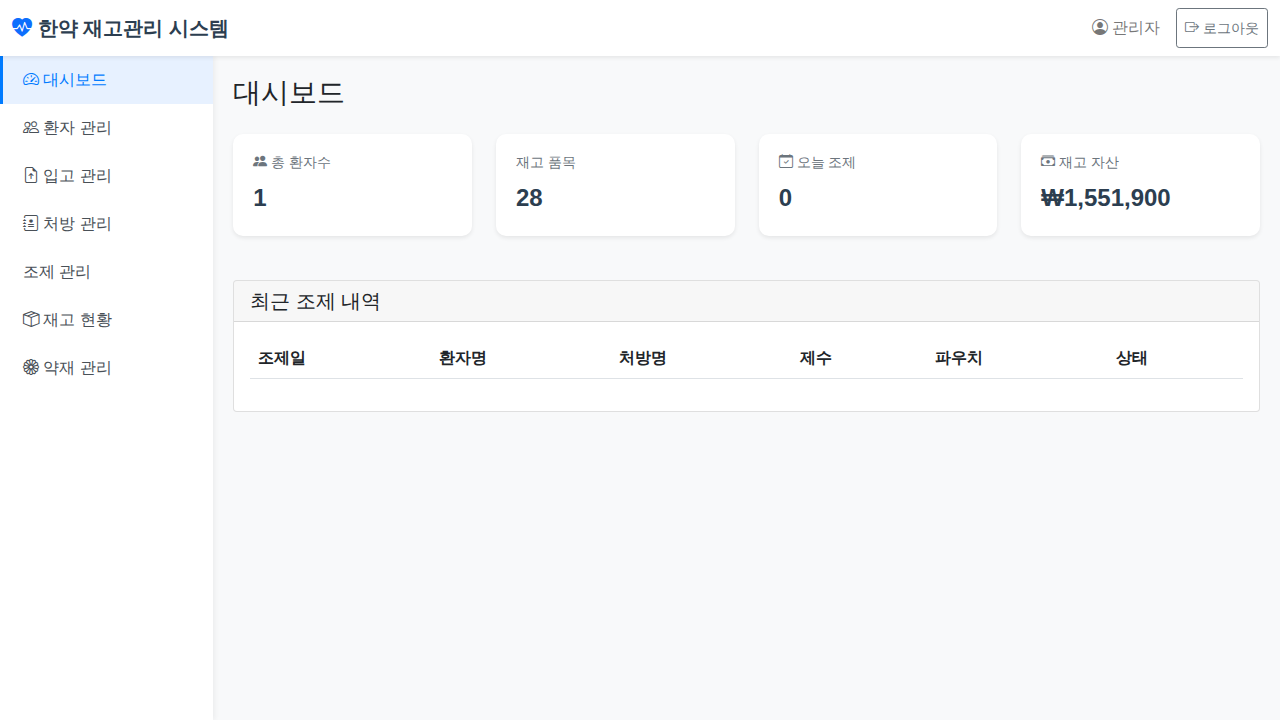Select the 총 환자수 stat card
The height and width of the screenshot is (720, 1280).
pyautogui.click(x=352, y=185)
